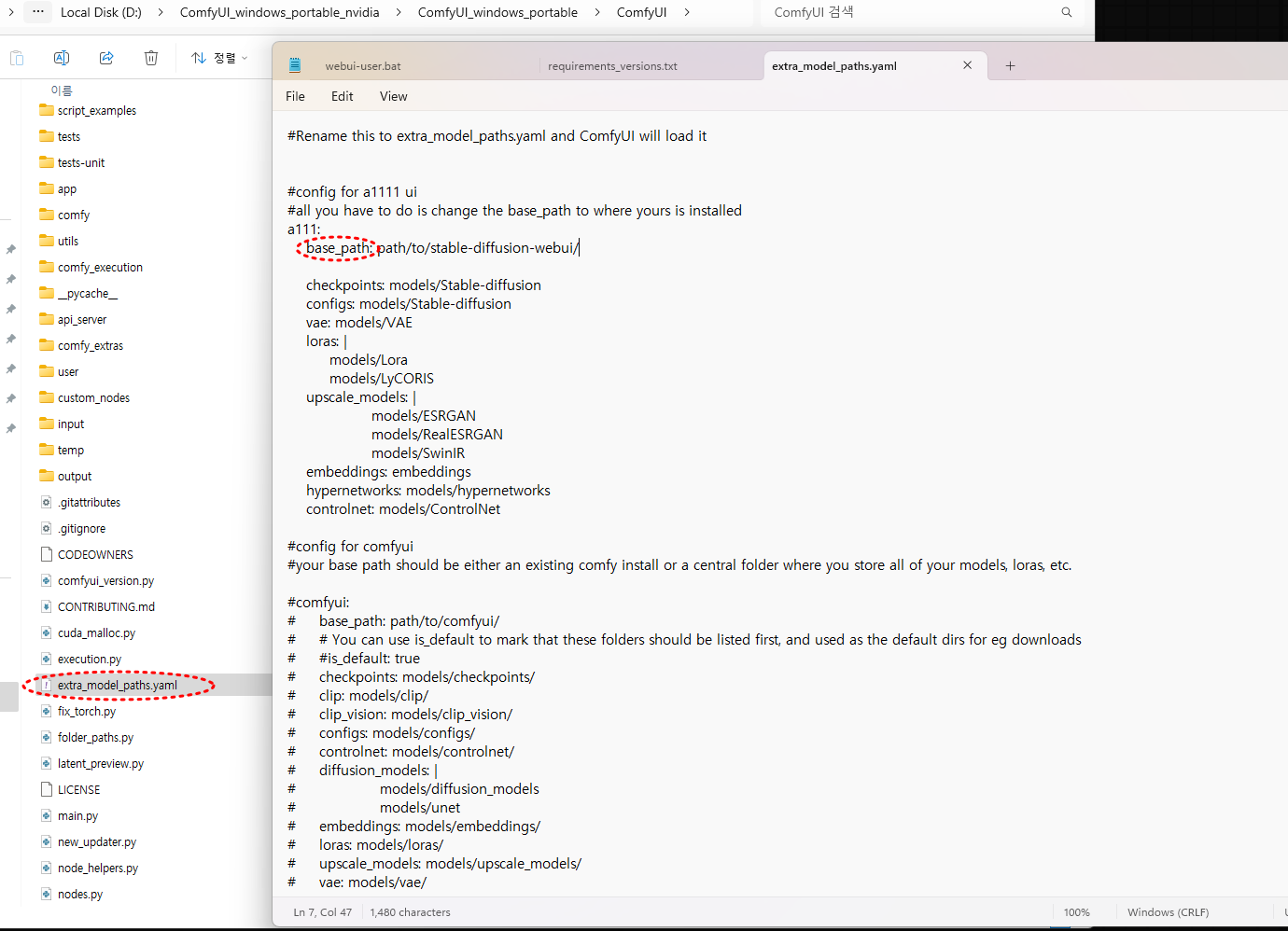
Task: Select Local Disk (D:) in breadcrumb
Action: click(101, 12)
